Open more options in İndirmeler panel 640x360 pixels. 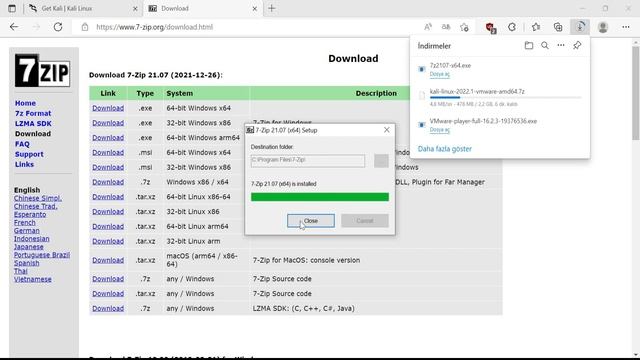561,45
